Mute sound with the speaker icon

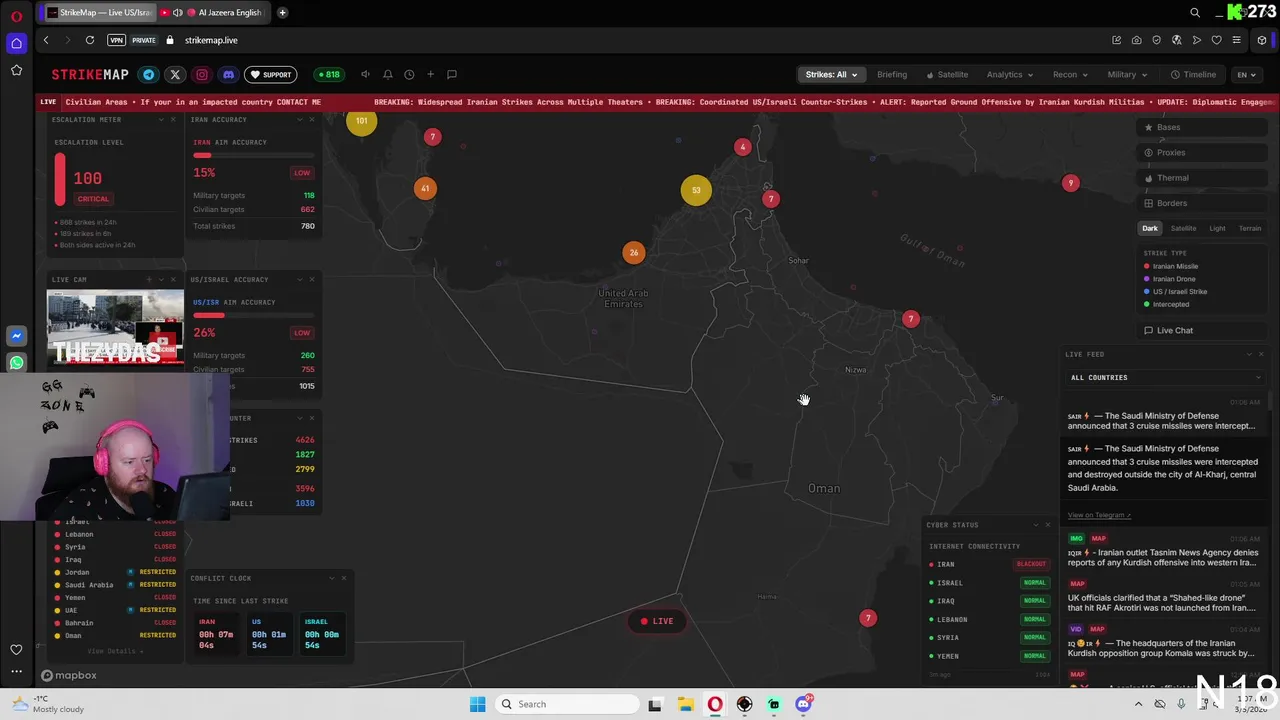point(365,74)
